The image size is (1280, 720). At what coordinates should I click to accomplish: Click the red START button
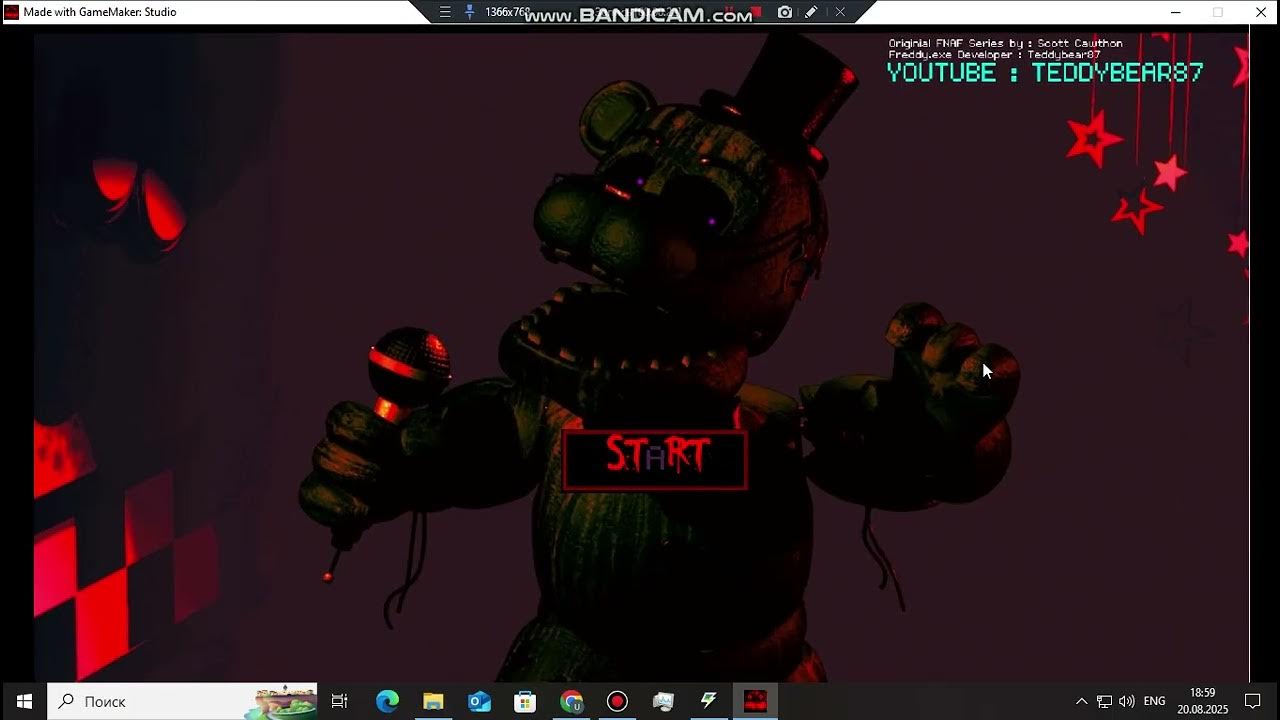coord(655,459)
